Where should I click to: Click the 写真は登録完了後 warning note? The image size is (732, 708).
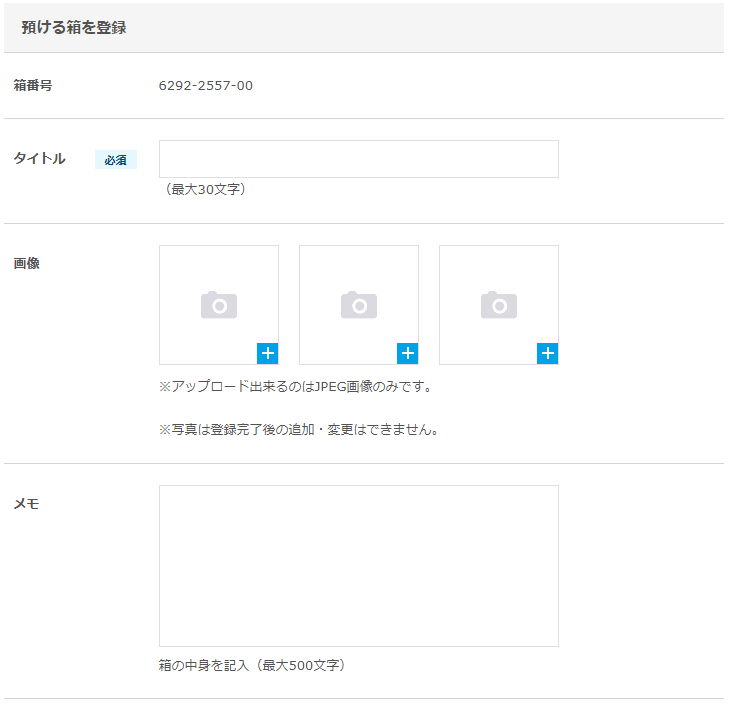(x=300, y=430)
